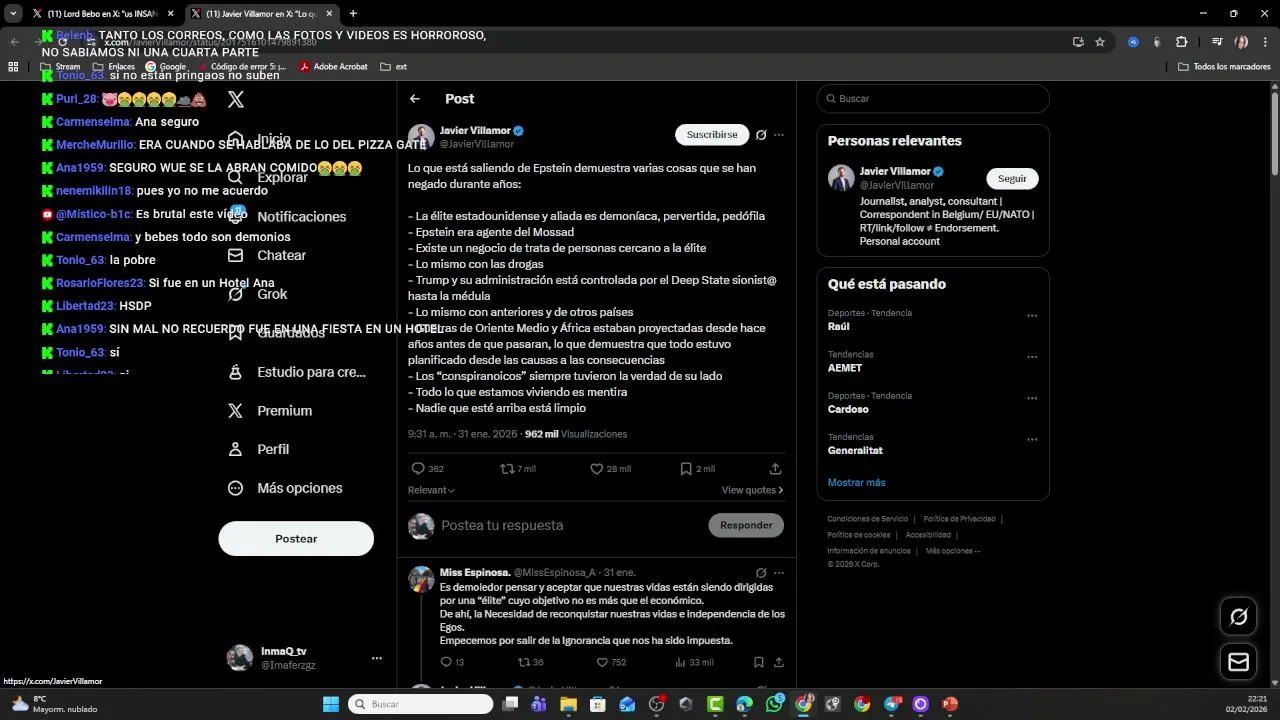Open the Generalitat trending topic
The width and height of the screenshot is (1280, 720).
pos(855,450)
